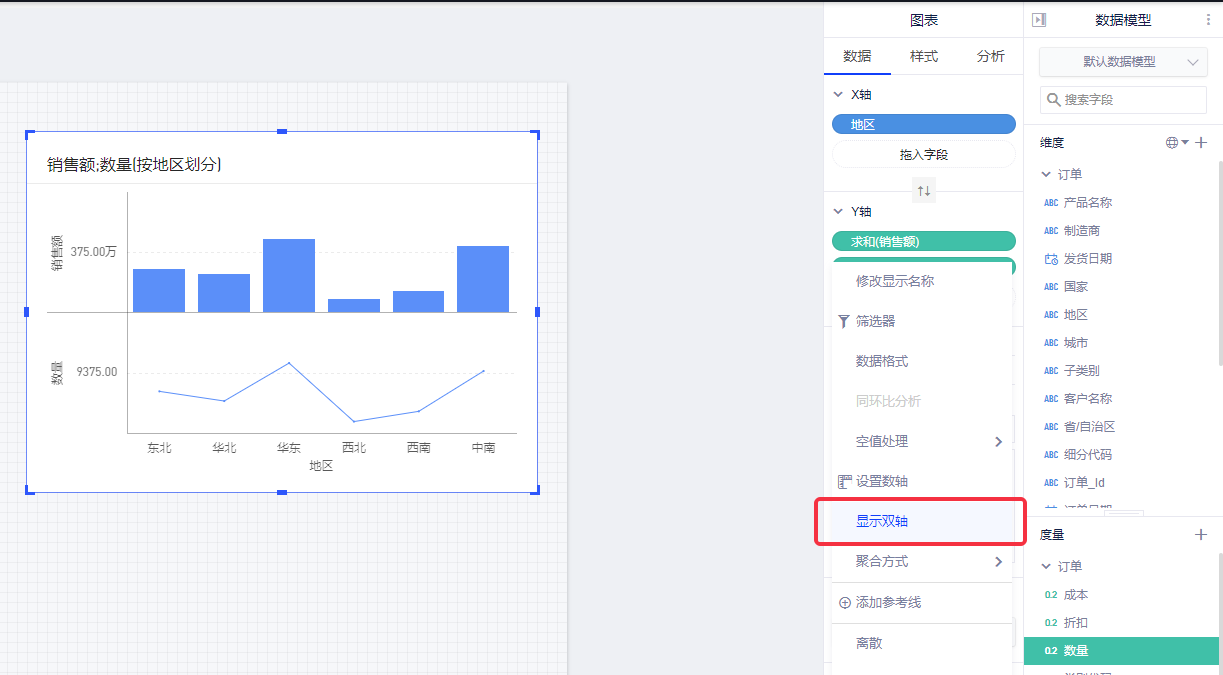Expand the 空值处理 submenu

(997, 441)
